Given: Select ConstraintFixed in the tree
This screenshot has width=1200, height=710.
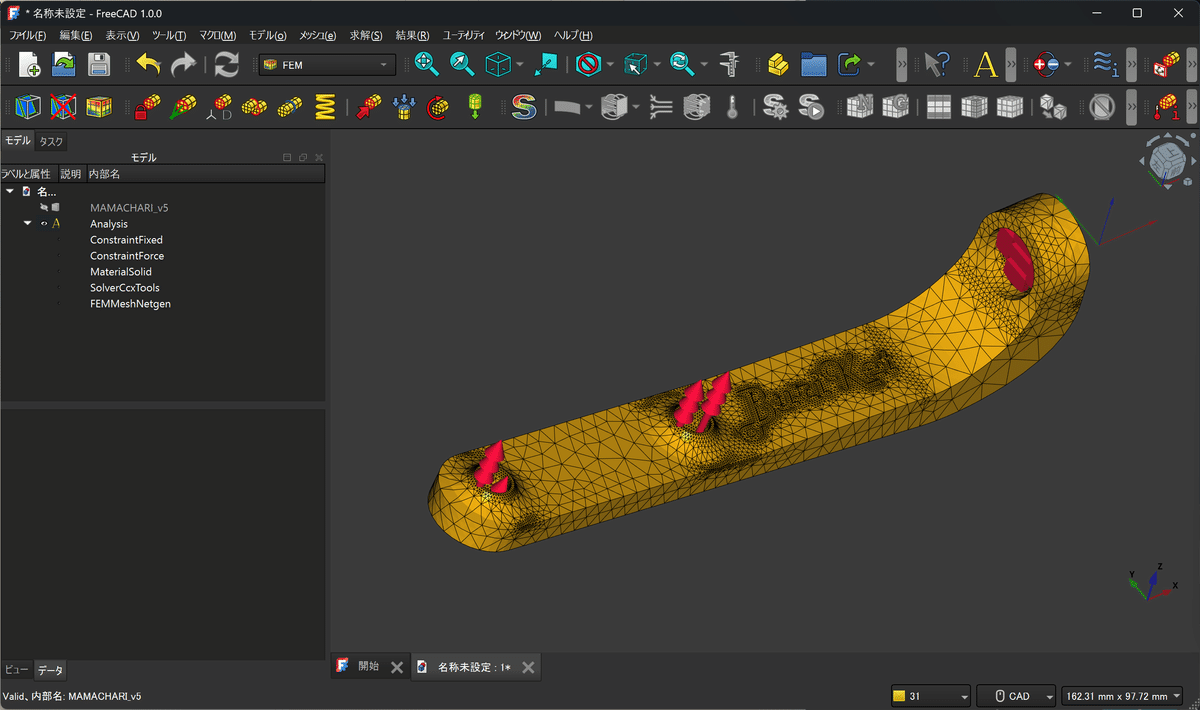Looking at the screenshot, I should (126, 240).
